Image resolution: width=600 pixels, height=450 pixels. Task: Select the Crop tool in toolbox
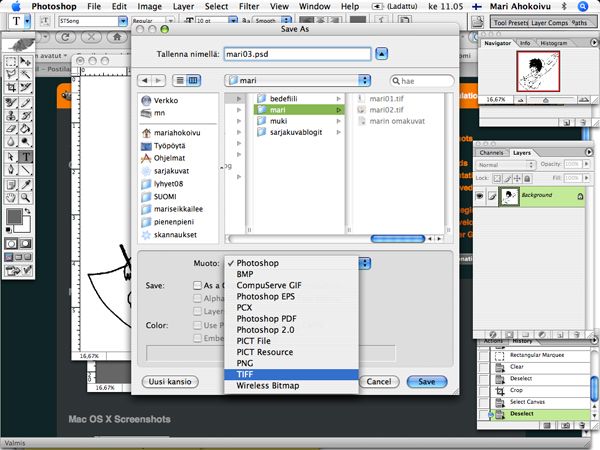pyautogui.click(x=11, y=88)
